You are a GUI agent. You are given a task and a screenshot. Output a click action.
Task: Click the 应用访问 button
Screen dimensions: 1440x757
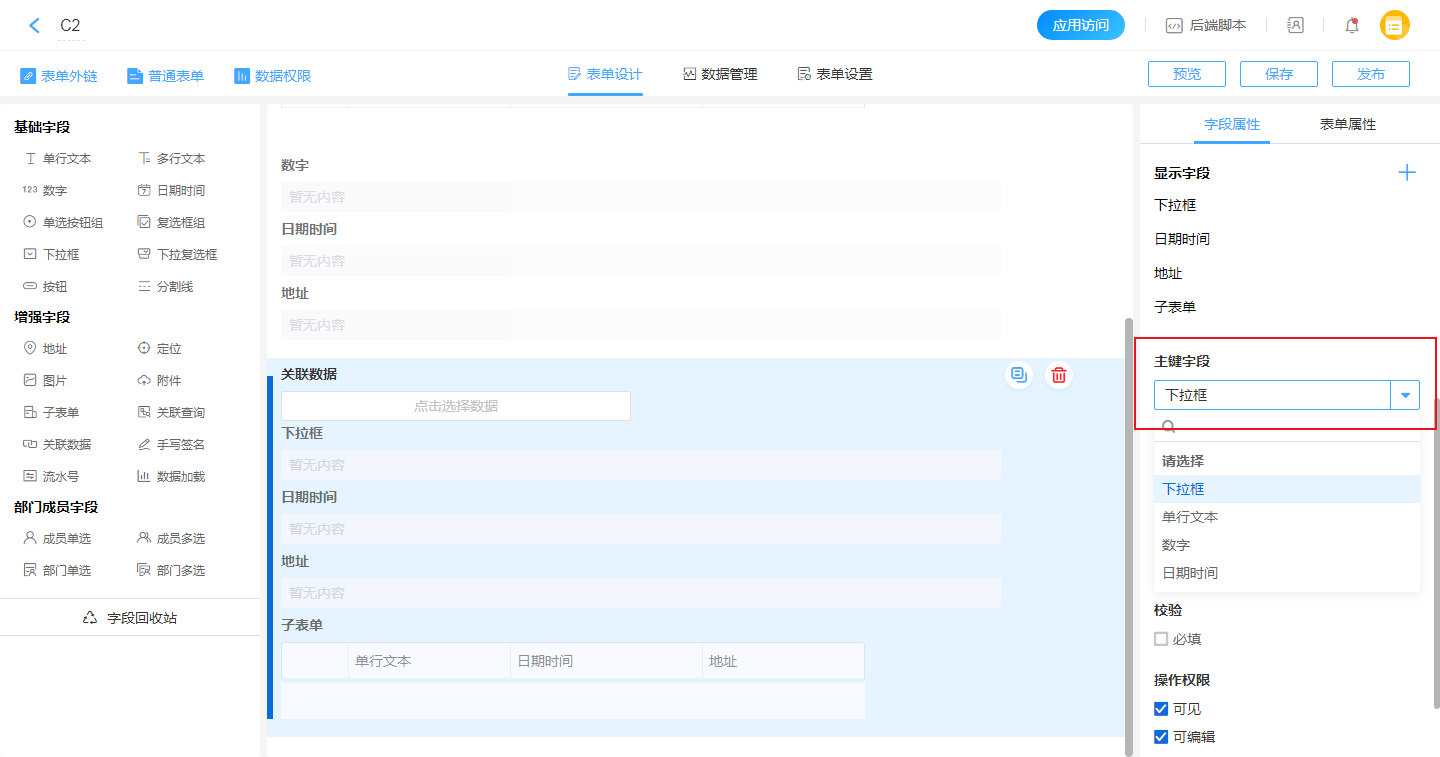[1080, 26]
